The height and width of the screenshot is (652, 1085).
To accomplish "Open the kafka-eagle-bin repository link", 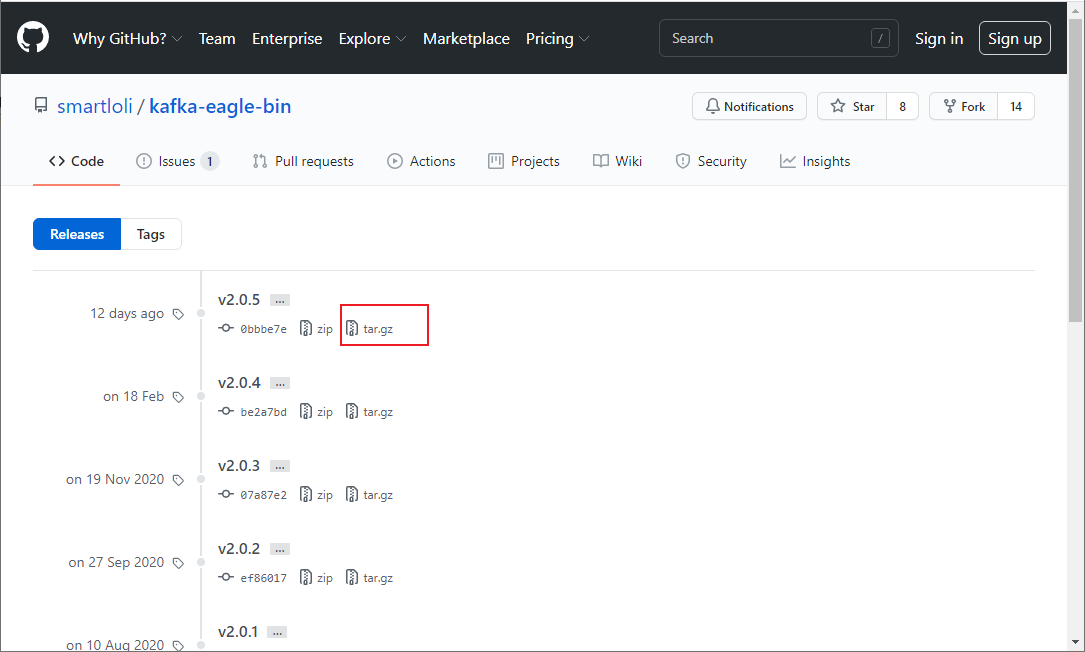I will [x=220, y=106].
